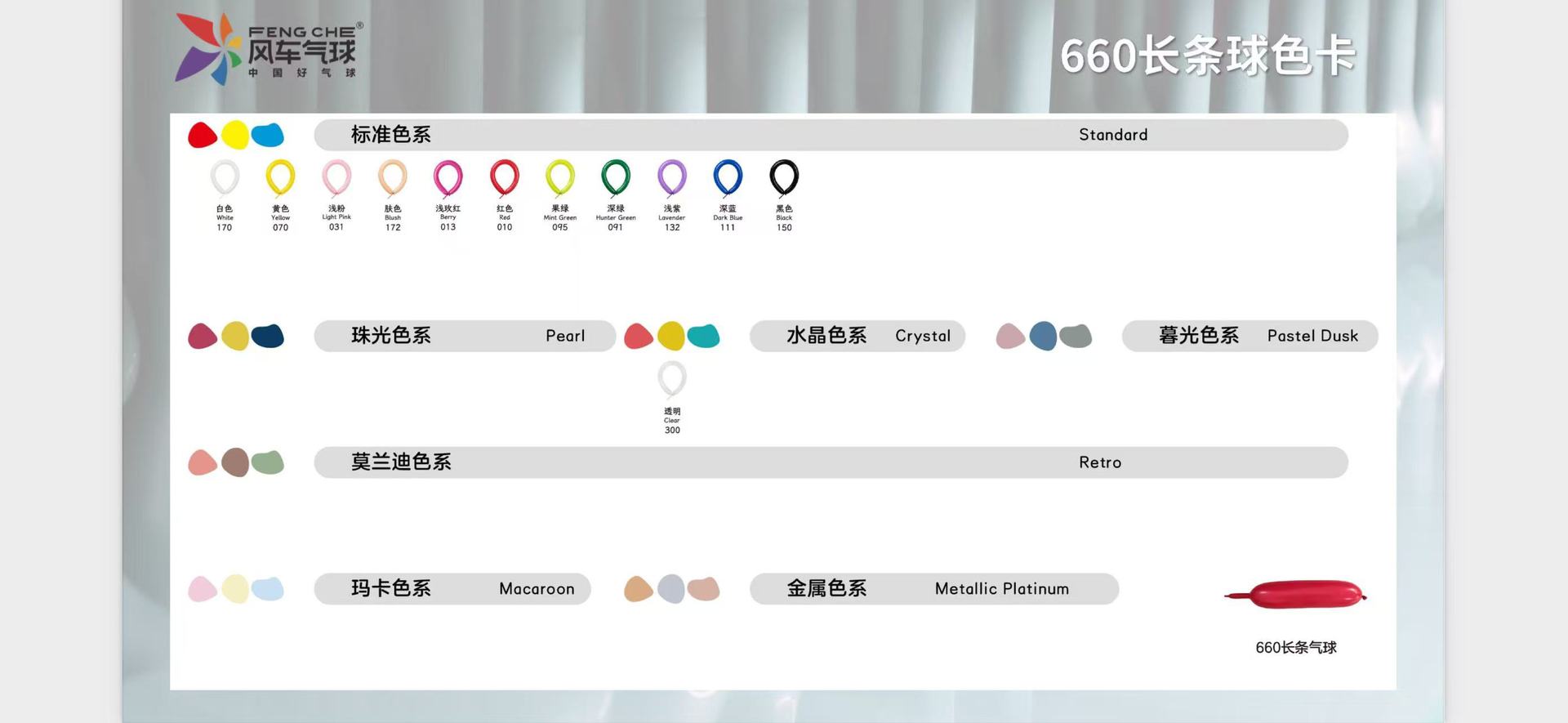Select the Hunter Green 091 balloon ring
The height and width of the screenshot is (723, 1568).
[x=616, y=178]
